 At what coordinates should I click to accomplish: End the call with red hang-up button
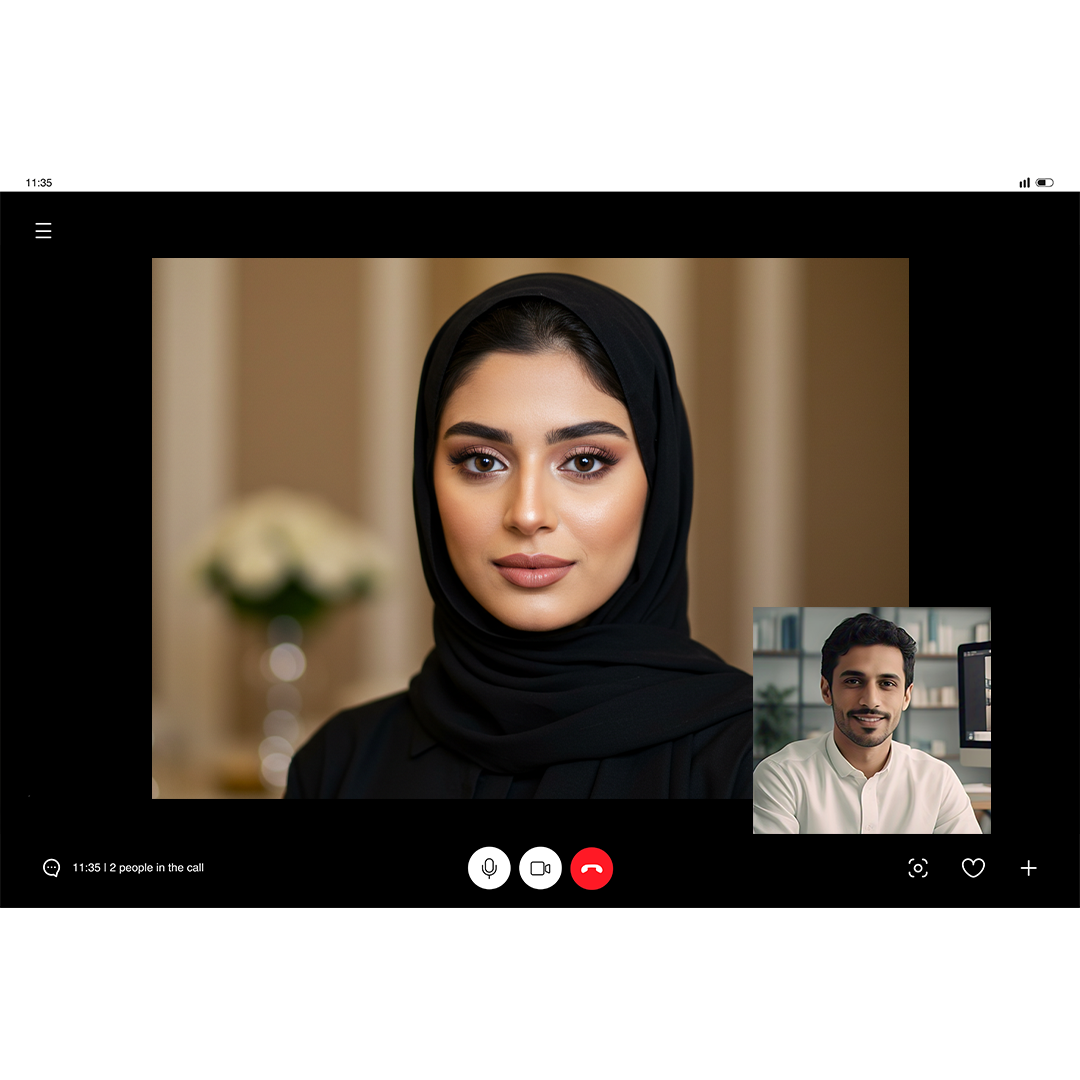click(592, 868)
